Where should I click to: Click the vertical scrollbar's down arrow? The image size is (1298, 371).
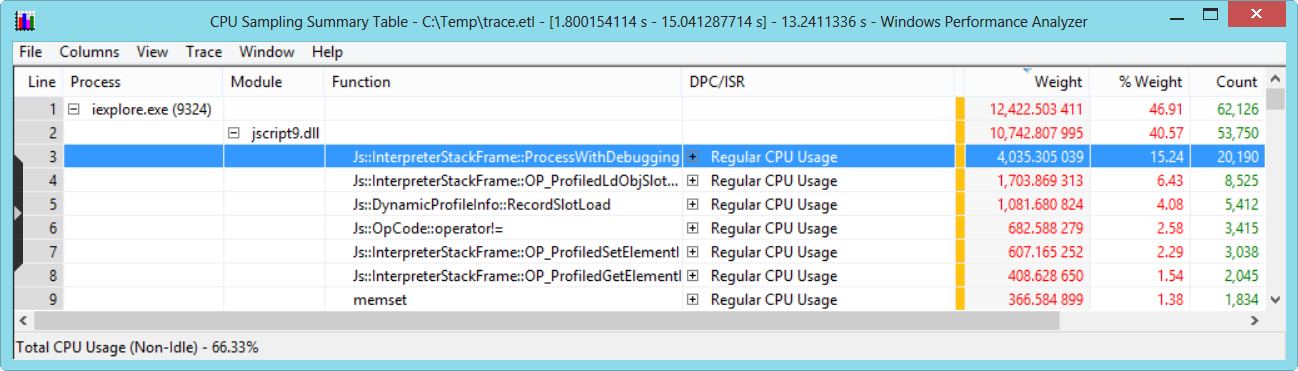coord(1275,299)
